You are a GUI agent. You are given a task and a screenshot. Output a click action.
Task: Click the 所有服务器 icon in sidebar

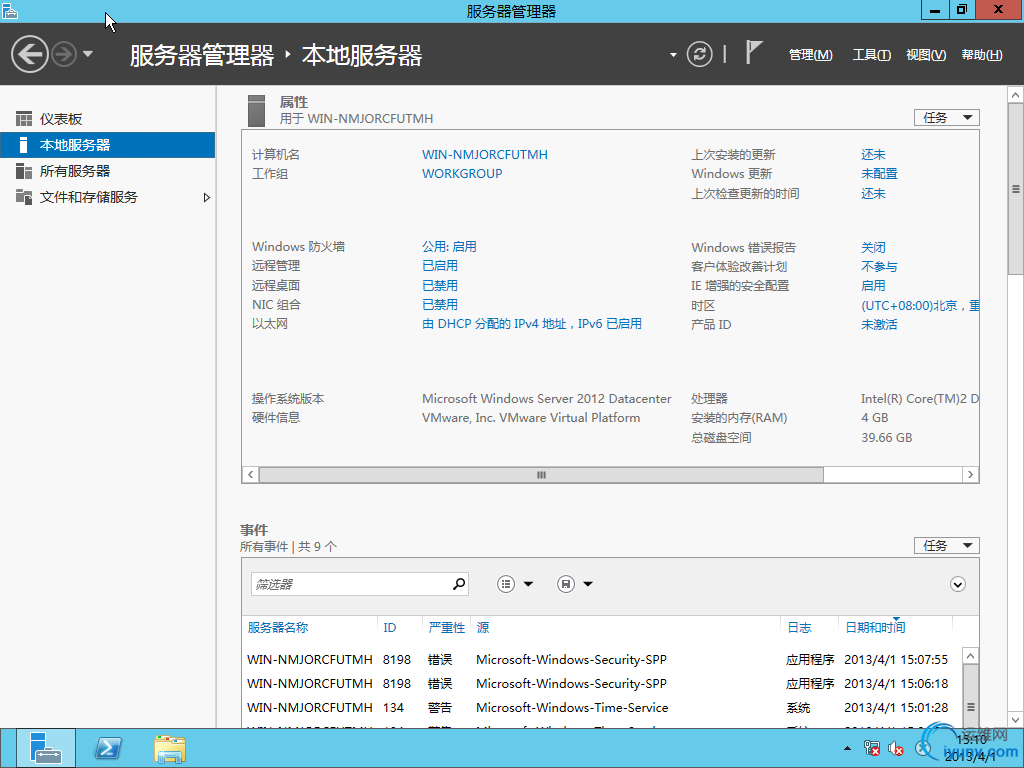[24, 171]
